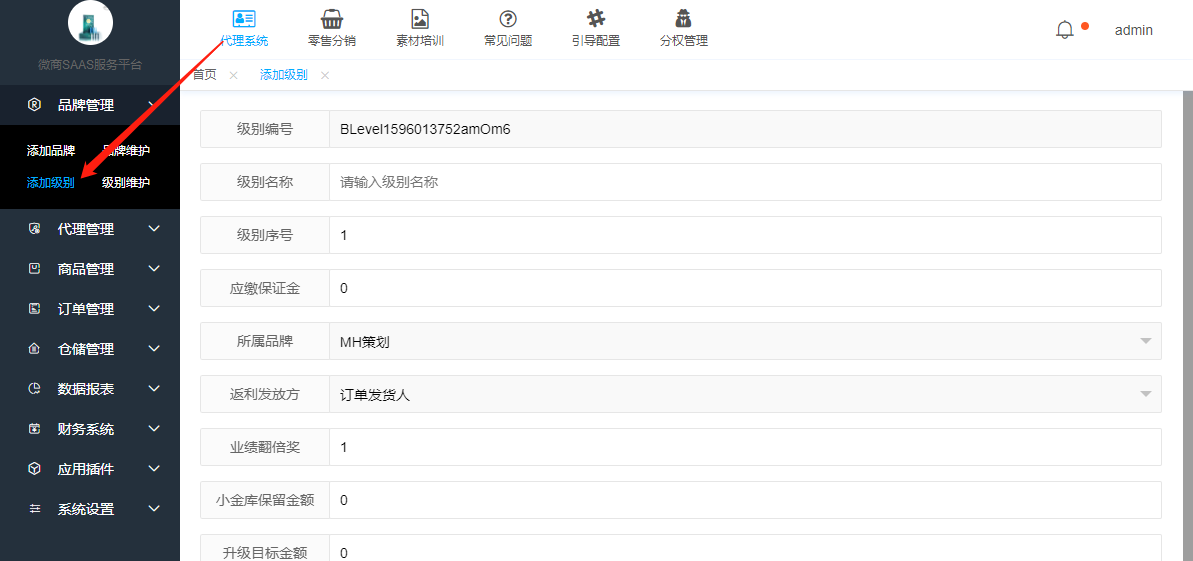The image size is (1193, 561).
Task: Open 素材培训 image file icon
Action: tap(420, 19)
